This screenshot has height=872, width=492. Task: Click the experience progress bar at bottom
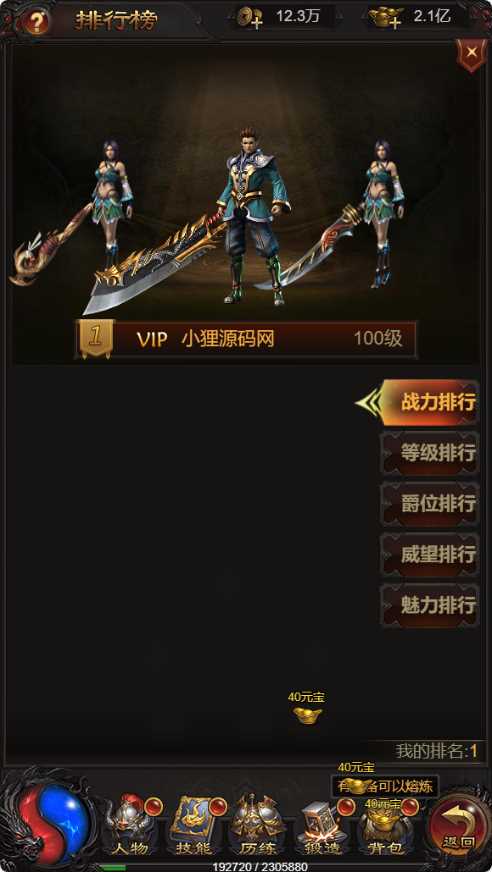tap(260, 866)
